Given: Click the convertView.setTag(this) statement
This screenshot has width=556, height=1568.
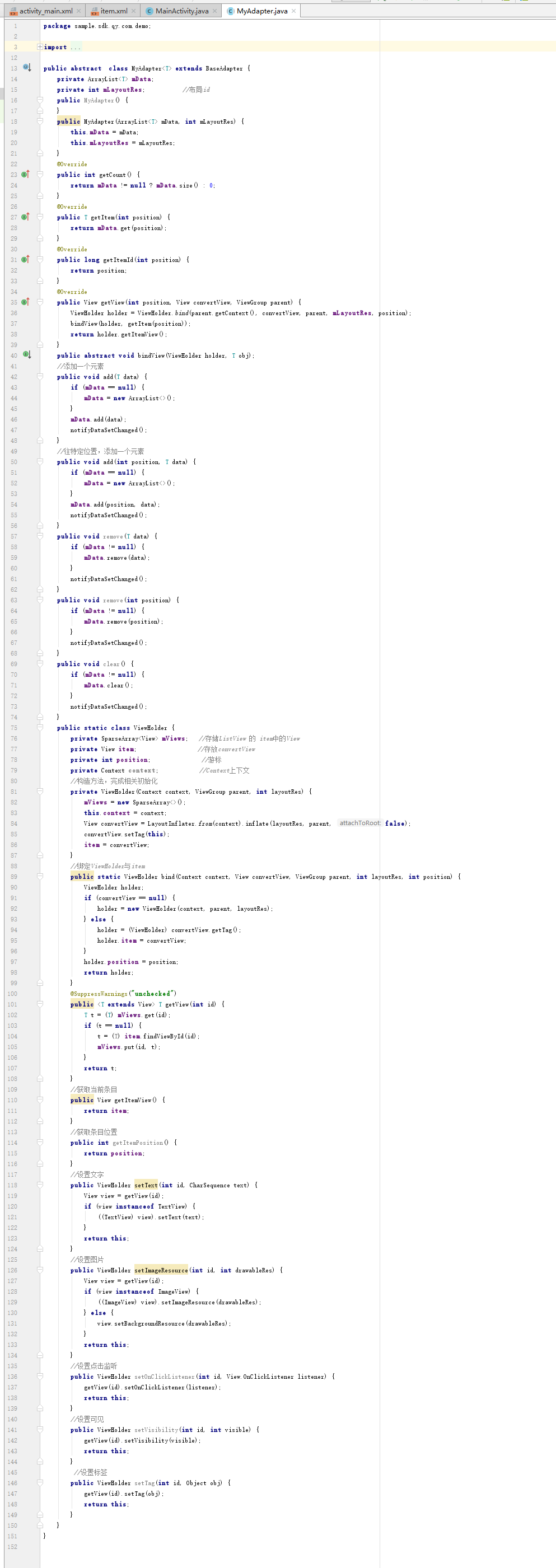Looking at the screenshot, I should tap(127, 834).
